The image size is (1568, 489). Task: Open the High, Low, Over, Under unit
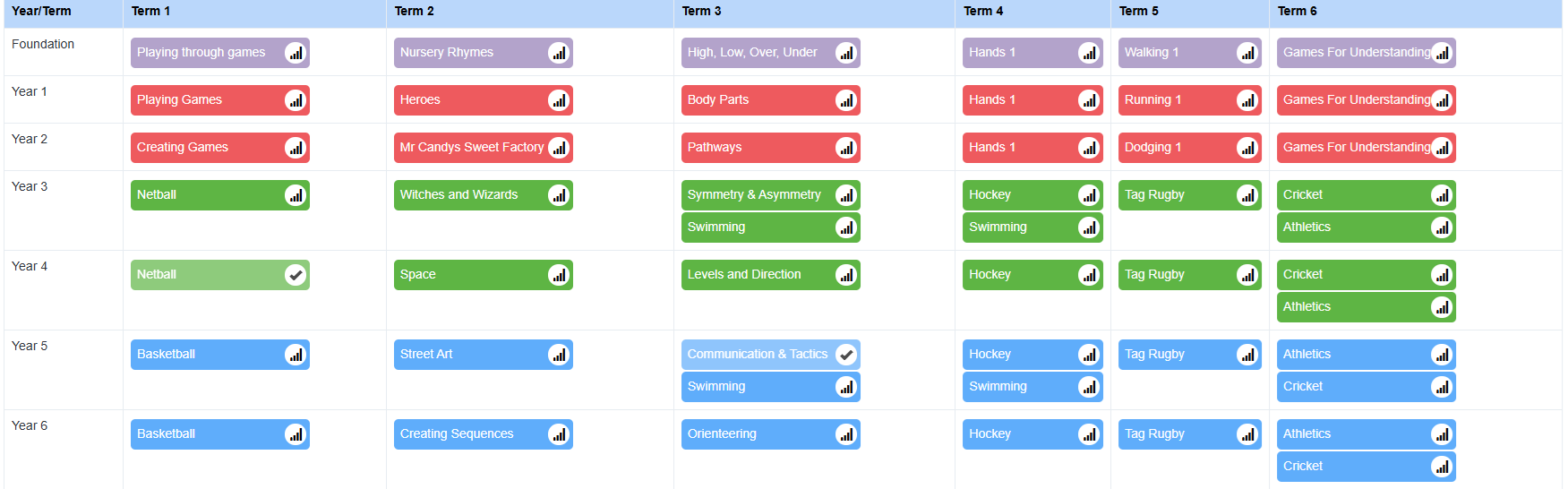click(771, 53)
